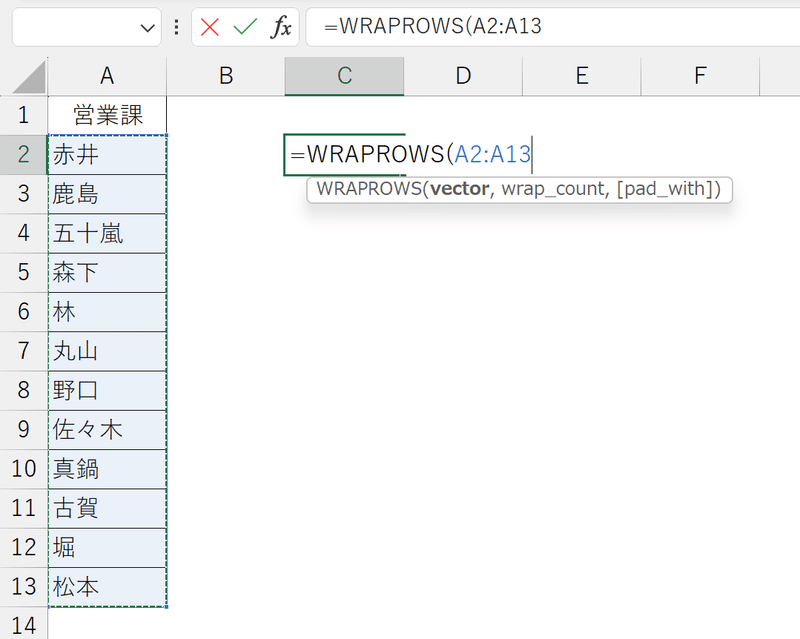Screen dimensions: 800x639
Task: Click cell containing 森下
Action: tap(107, 273)
